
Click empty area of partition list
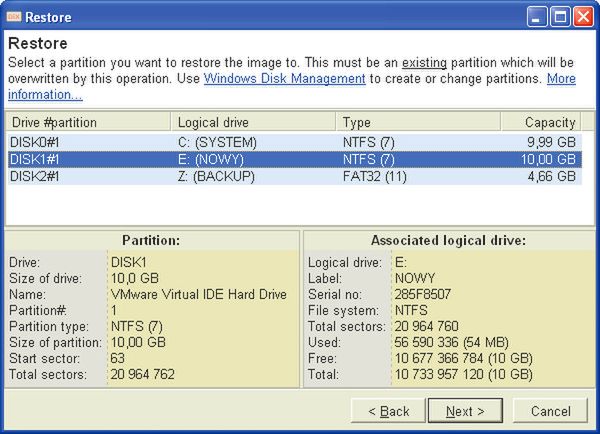coord(300,205)
